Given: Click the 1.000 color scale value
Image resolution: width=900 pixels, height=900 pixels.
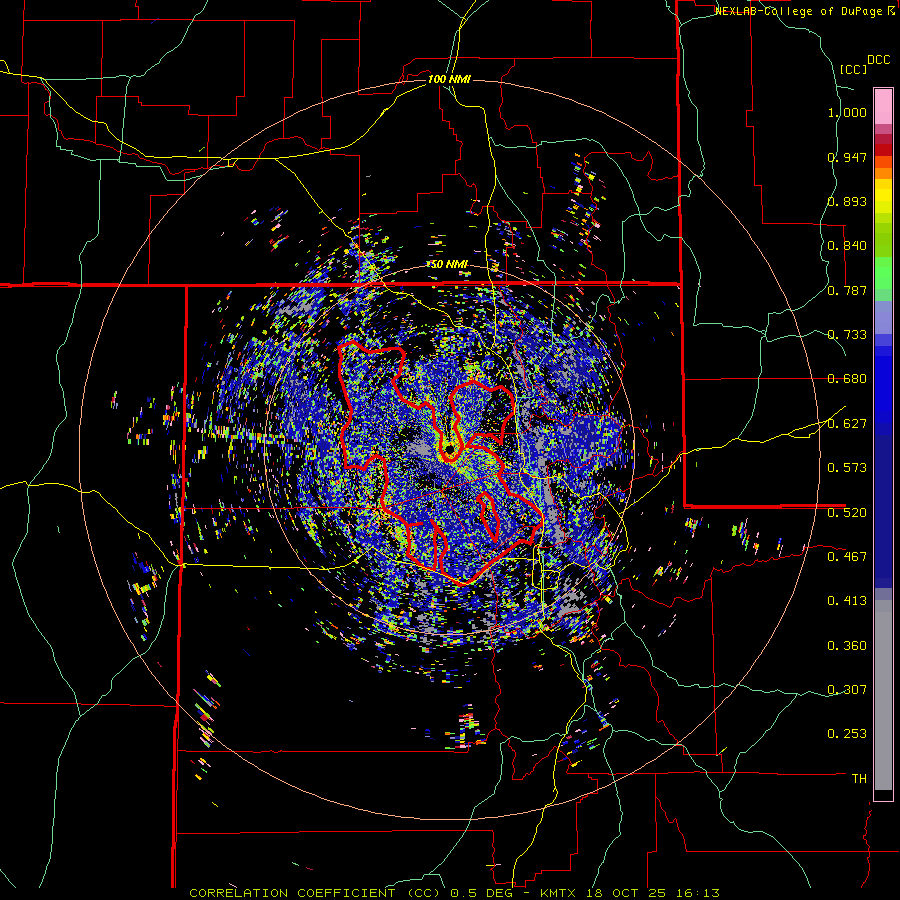Looking at the screenshot, I should [x=847, y=112].
